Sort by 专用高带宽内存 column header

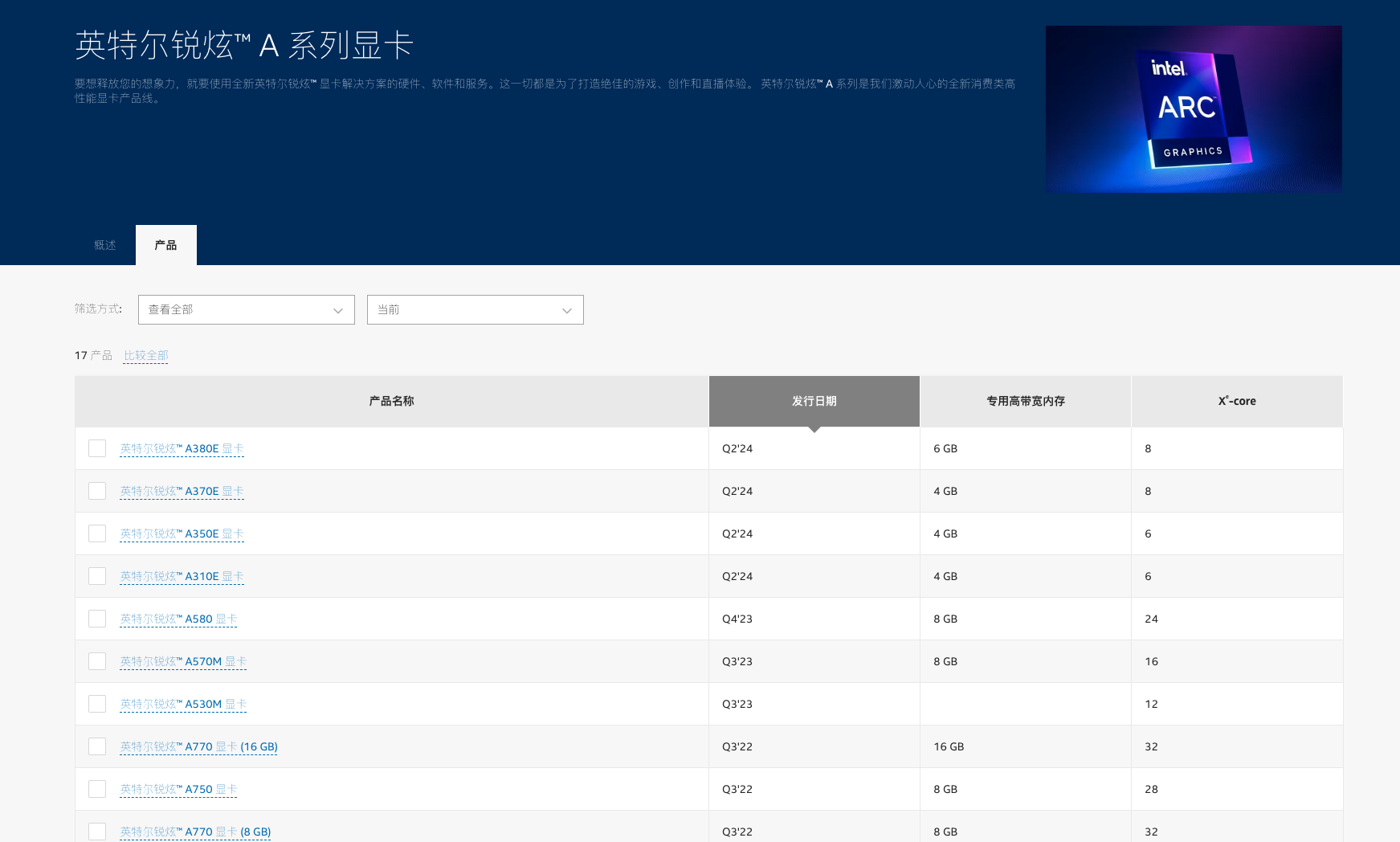click(x=1025, y=401)
